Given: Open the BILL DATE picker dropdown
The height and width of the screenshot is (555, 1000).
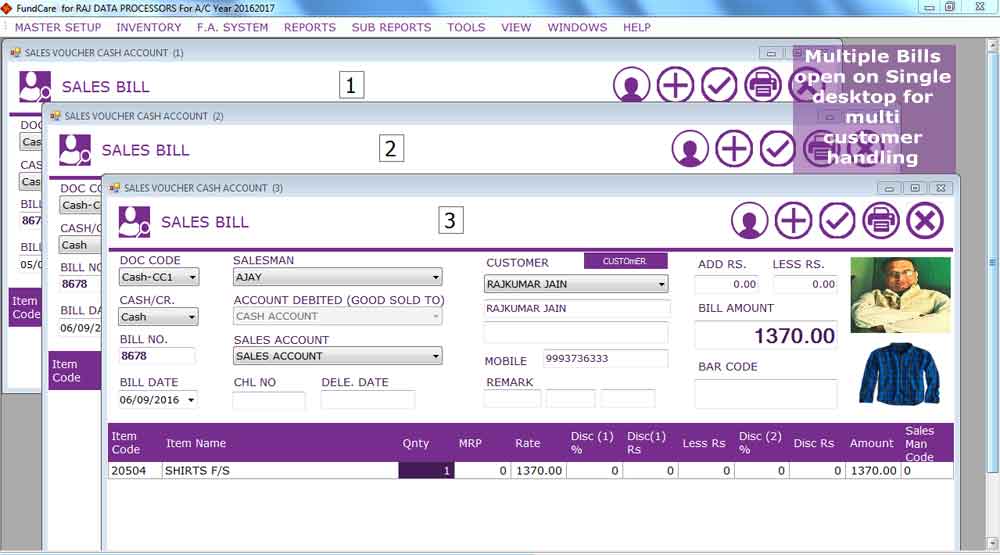Looking at the screenshot, I should coord(191,400).
